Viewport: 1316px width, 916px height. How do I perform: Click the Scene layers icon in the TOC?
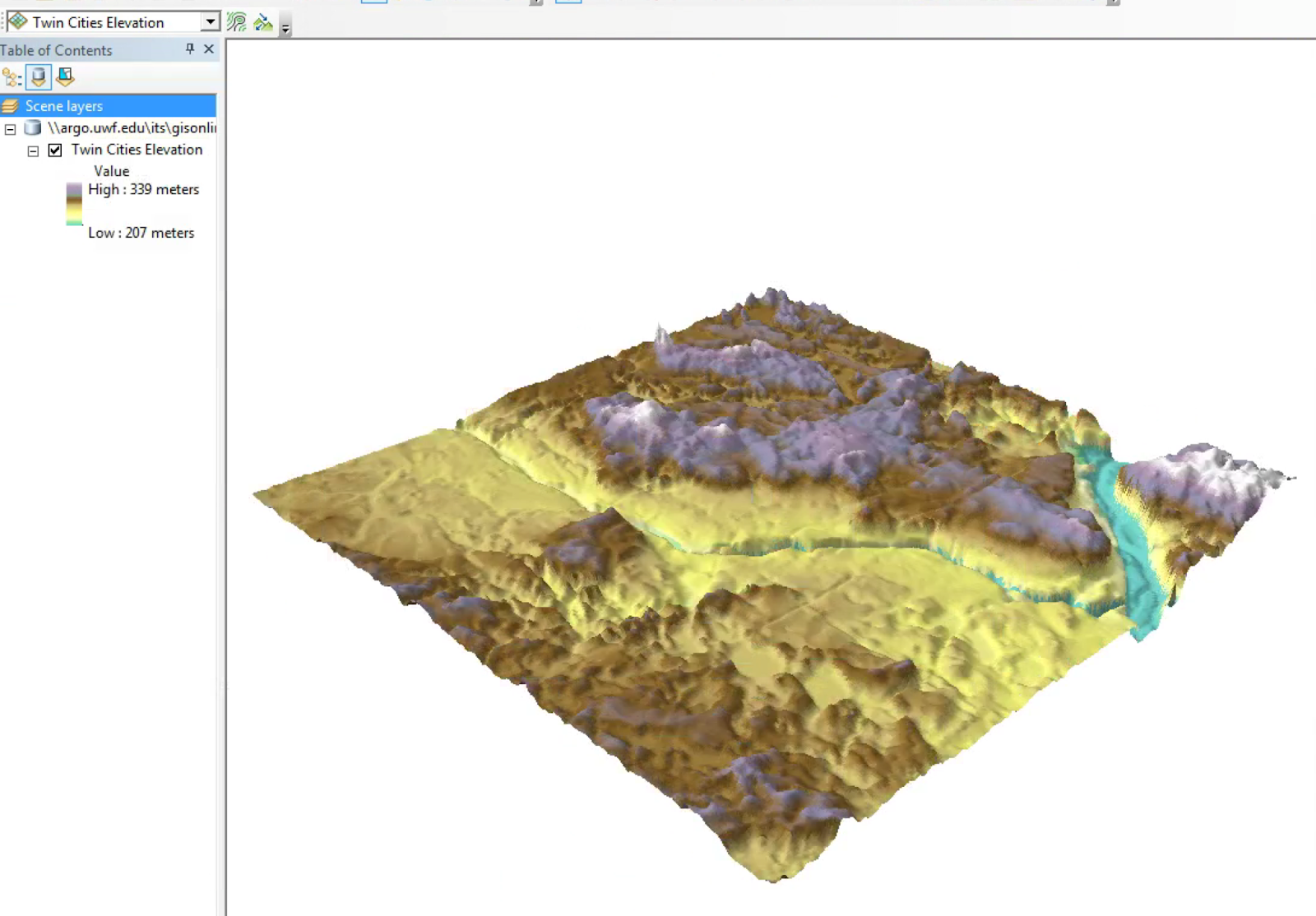point(11,105)
